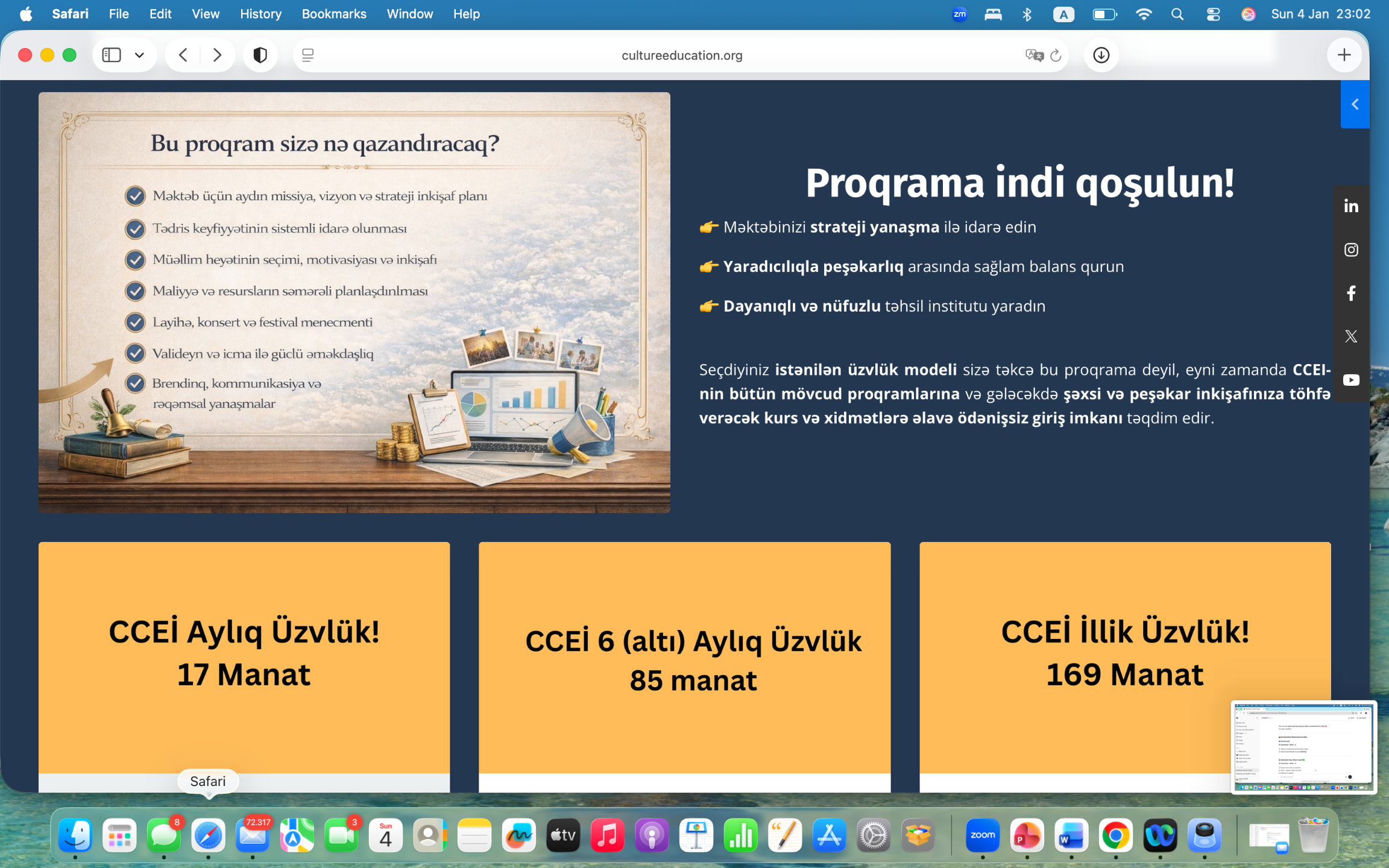Expand the blue side panel chevron
The height and width of the screenshot is (868, 1389).
[1355, 104]
